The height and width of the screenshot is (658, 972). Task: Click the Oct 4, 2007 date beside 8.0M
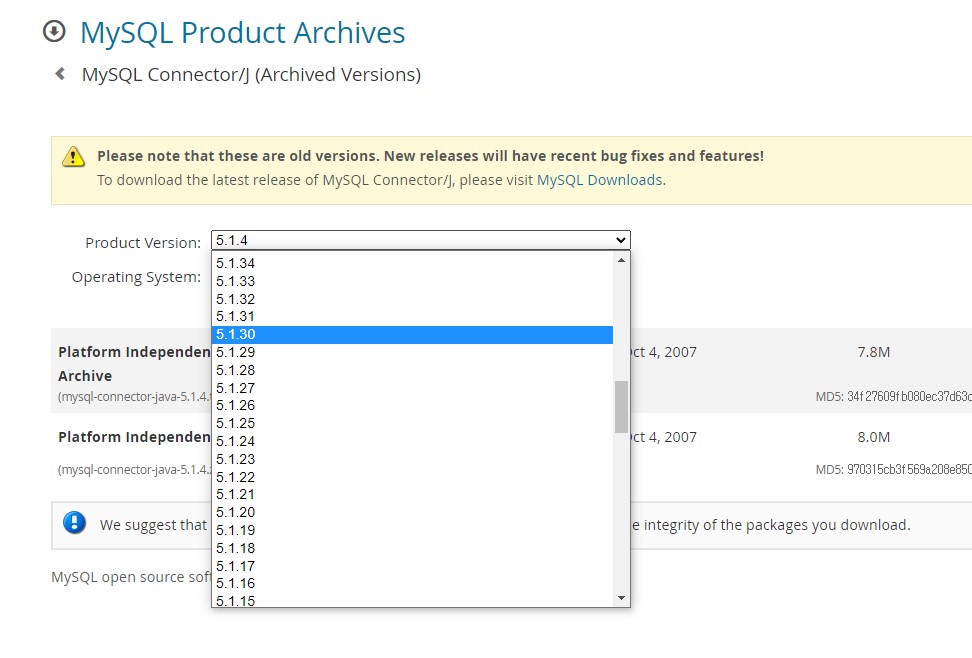point(664,437)
